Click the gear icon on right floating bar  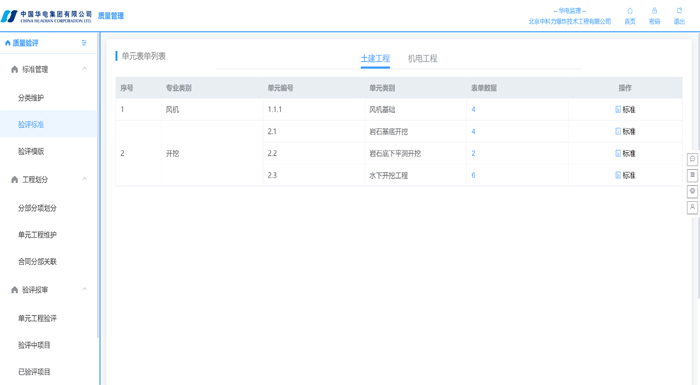[692, 191]
